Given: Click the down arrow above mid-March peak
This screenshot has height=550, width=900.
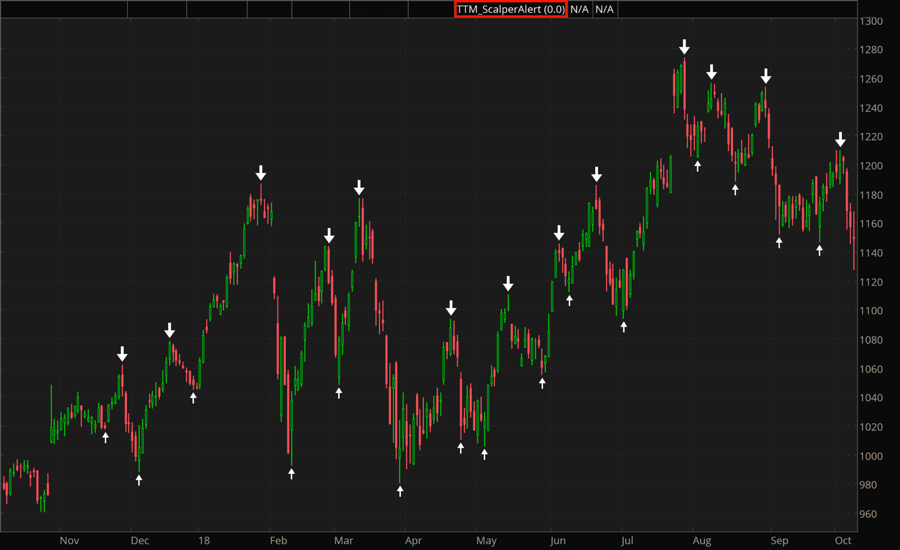Looking at the screenshot, I should coord(359,188).
